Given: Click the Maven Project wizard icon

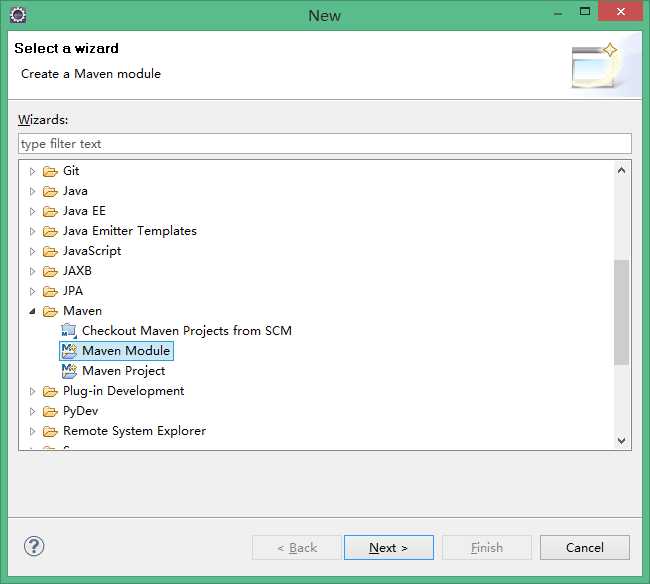Looking at the screenshot, I should 69,371.
